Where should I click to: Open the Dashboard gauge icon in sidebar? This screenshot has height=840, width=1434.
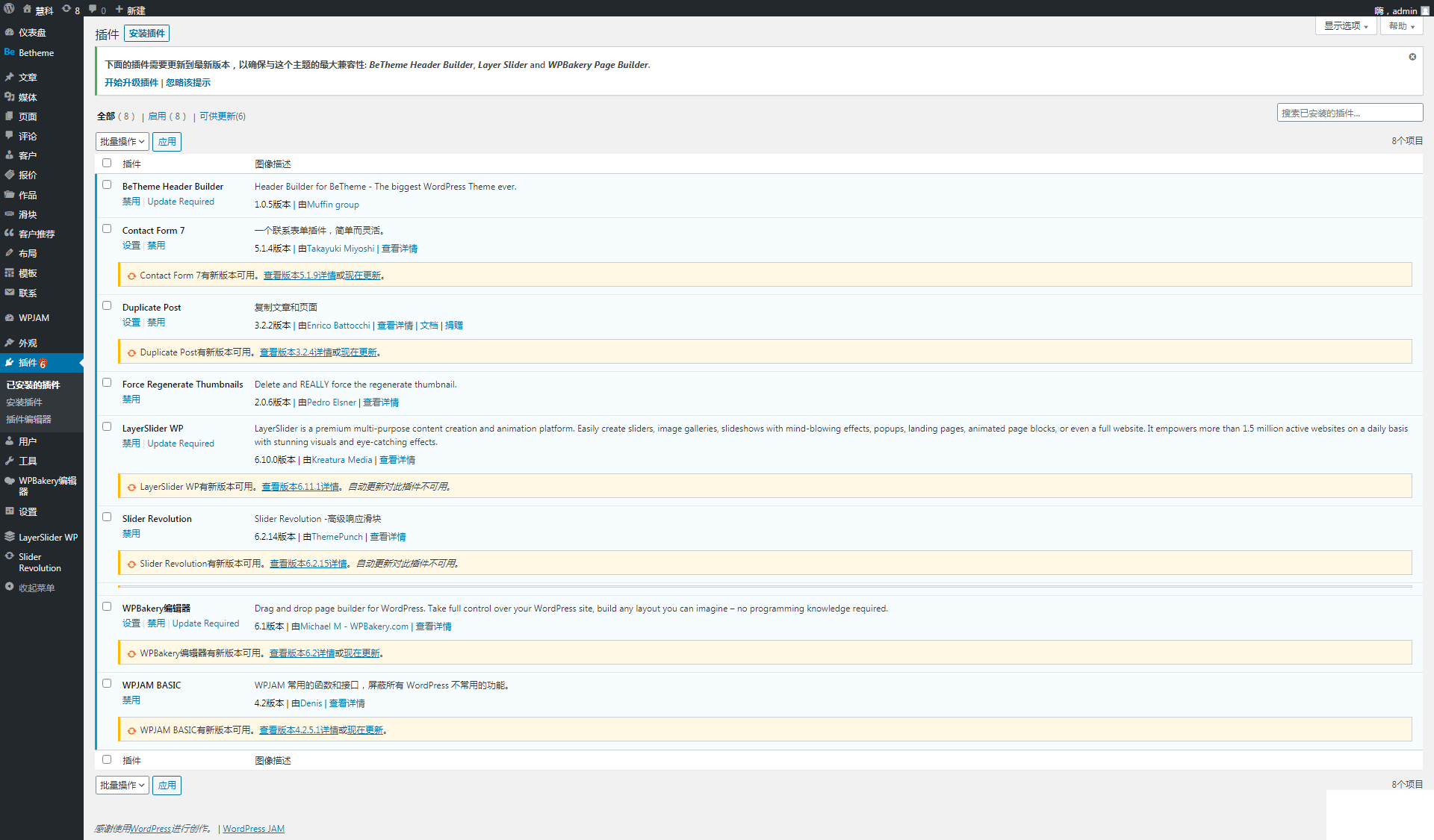10,32
